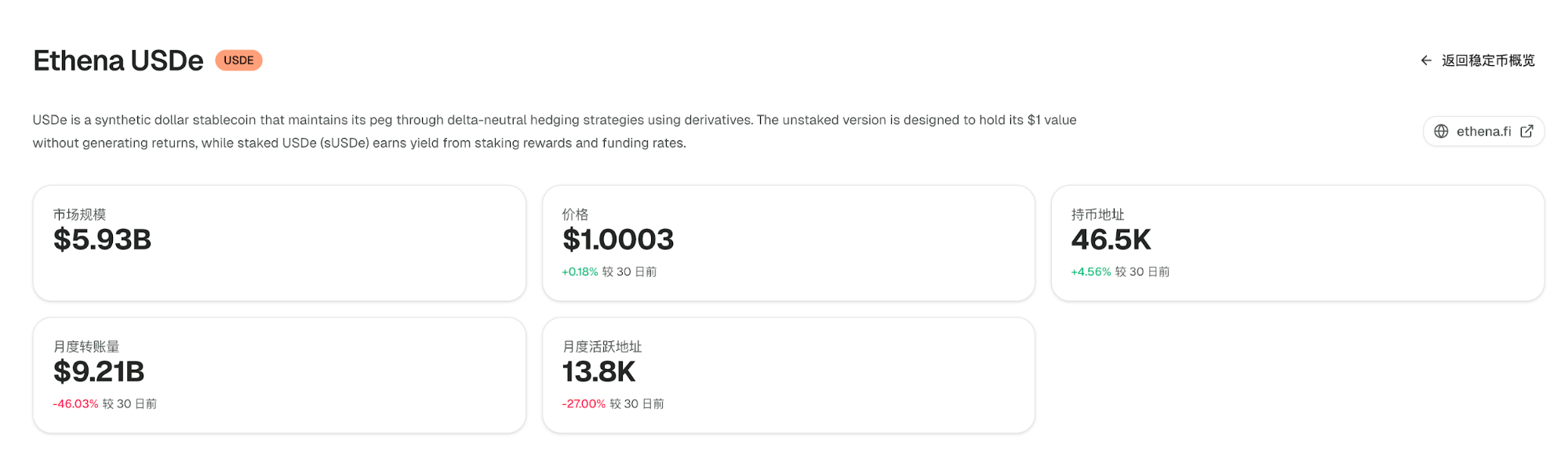Click the 13.8K monthly active addresses value

(x=598, y=371)
